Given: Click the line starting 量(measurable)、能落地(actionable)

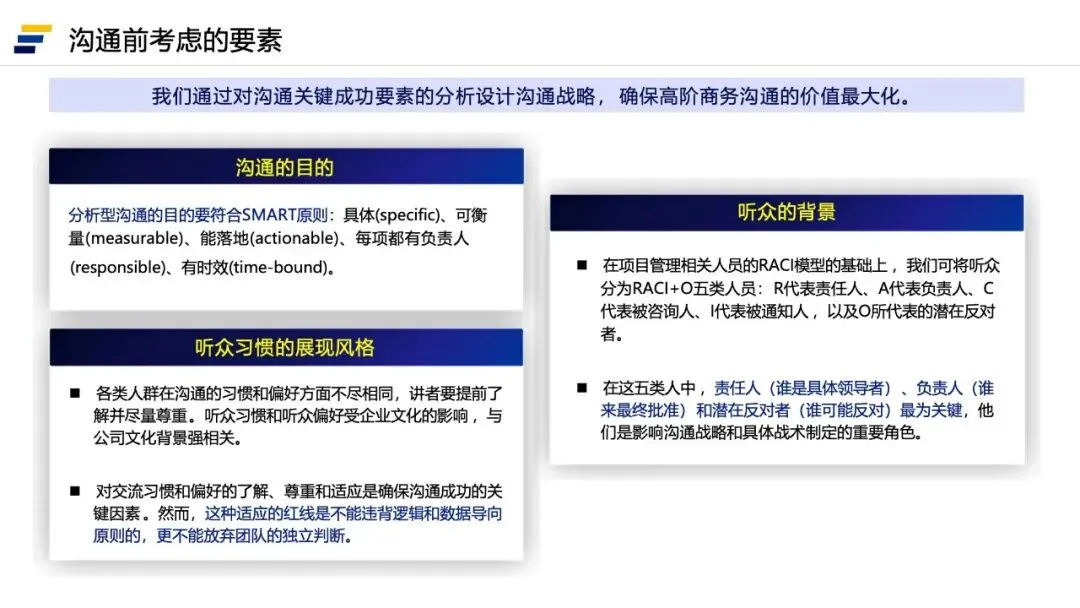Looking at the screenshot, I should pyautogui.click(x=269, y=238).
